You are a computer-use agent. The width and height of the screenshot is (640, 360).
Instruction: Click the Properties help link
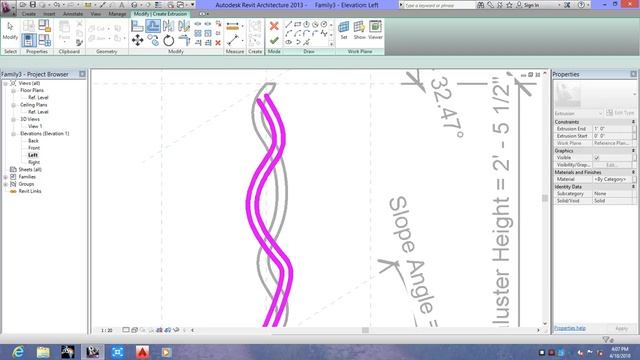570,328
